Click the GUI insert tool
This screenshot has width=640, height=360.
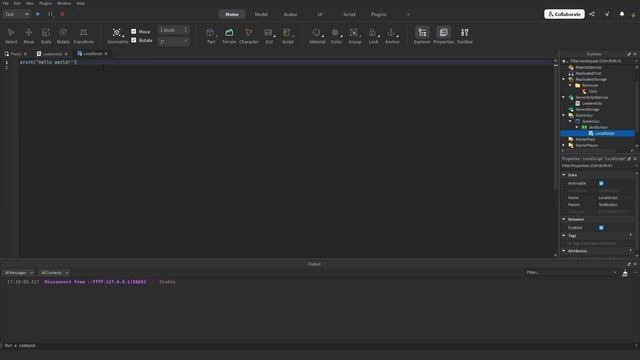pos(269,36)
